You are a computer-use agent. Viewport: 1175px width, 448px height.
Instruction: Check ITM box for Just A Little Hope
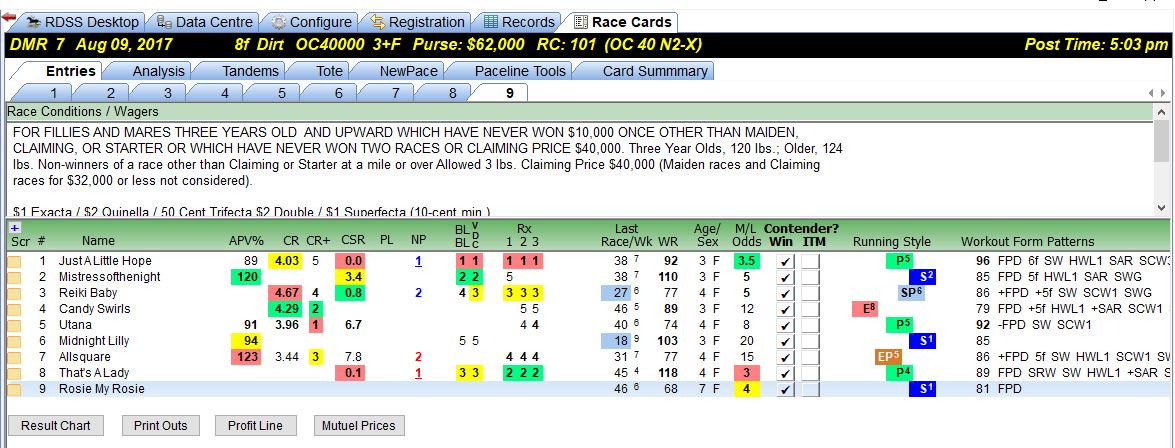pos(810,261)
